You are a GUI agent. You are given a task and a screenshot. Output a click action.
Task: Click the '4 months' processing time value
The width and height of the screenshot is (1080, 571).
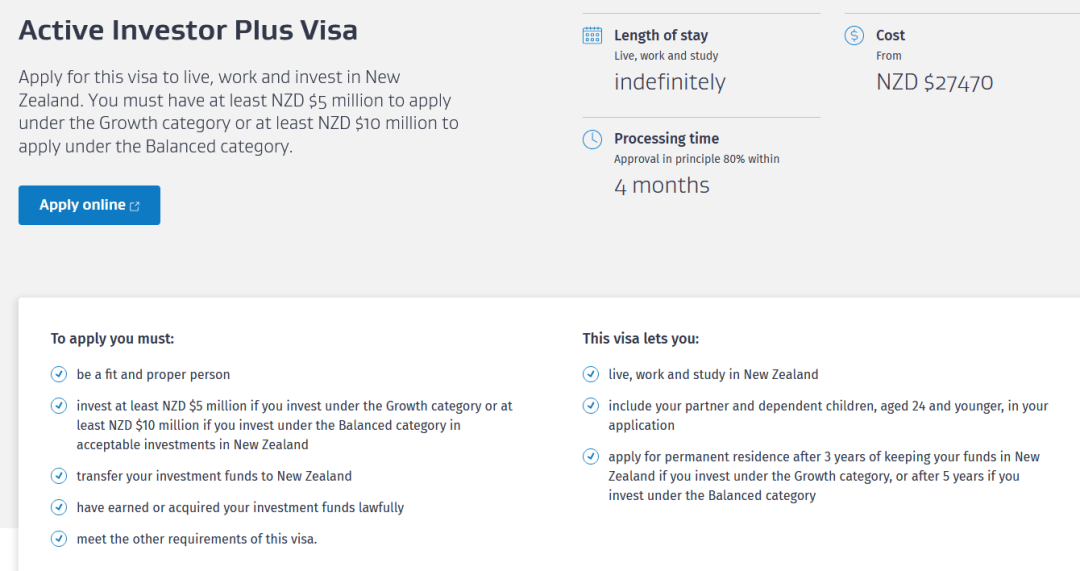(661, 186)
